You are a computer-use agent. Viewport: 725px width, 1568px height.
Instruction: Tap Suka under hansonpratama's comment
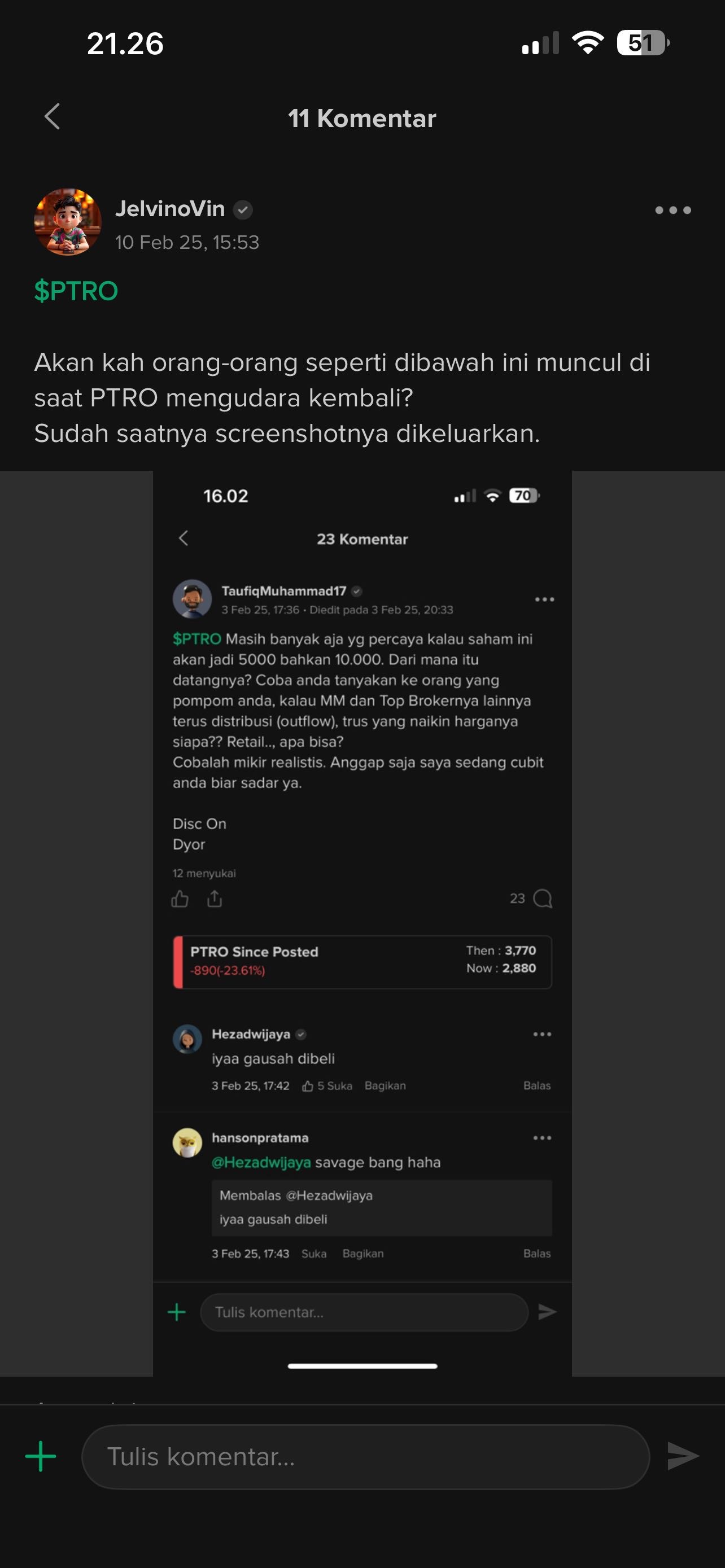tap(313, 1253)
